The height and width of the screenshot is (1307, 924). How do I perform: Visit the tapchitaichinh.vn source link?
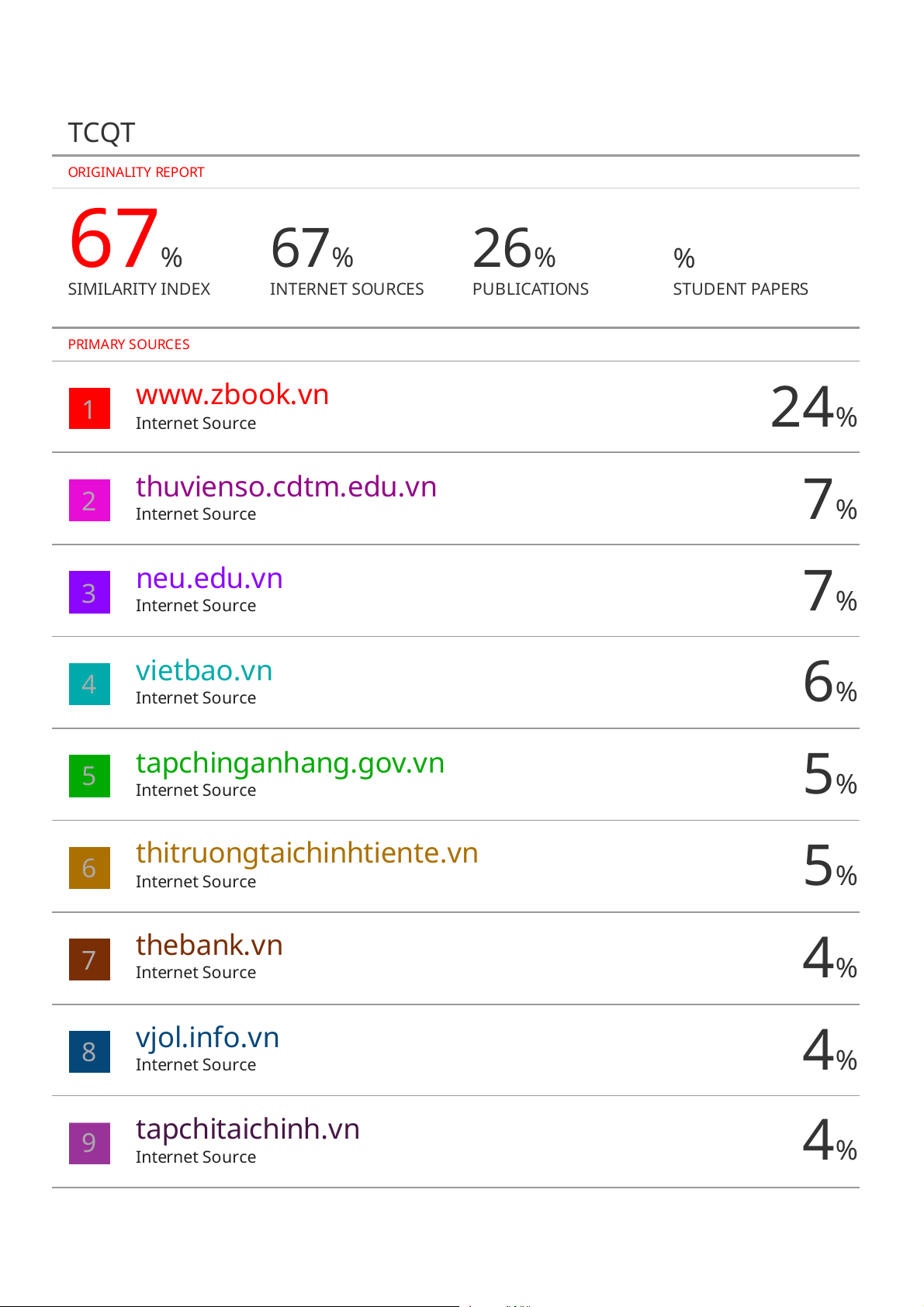(247, 1129)
